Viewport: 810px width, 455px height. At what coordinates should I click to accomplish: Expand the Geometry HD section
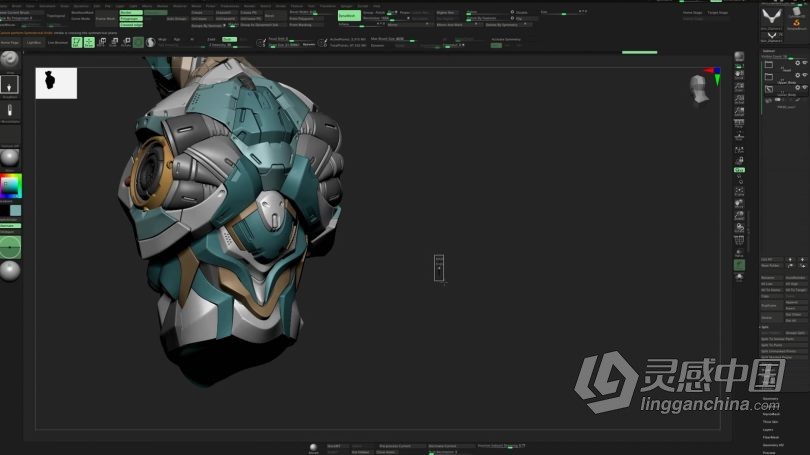pos(773,445)
